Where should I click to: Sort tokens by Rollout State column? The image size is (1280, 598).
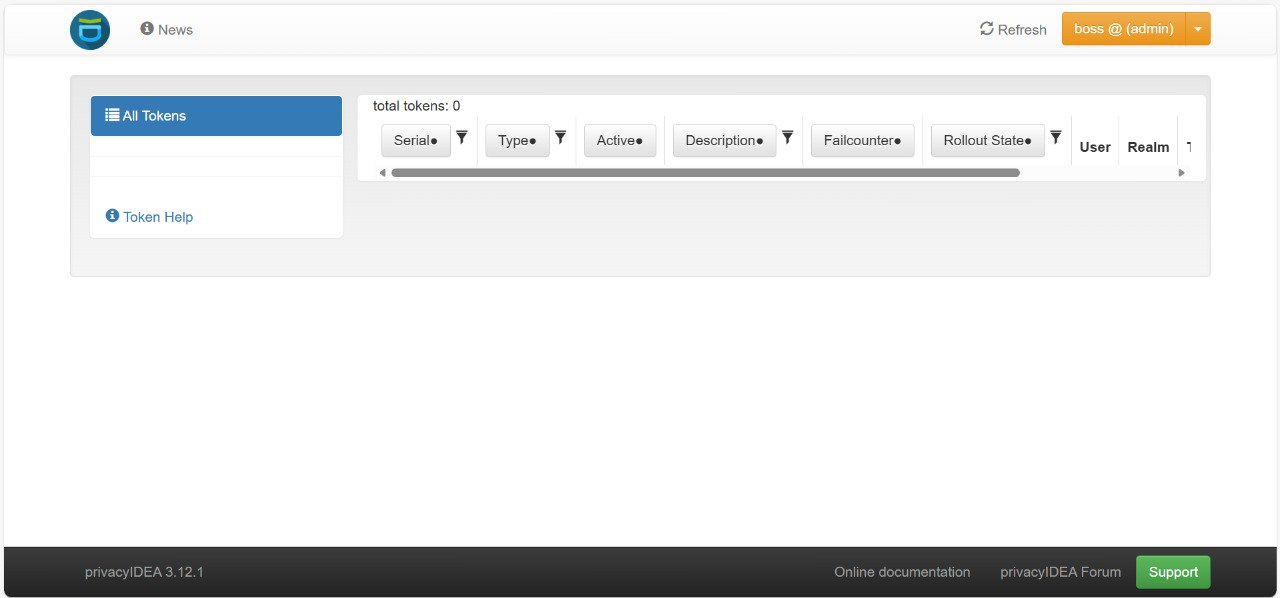coord(987,141)
